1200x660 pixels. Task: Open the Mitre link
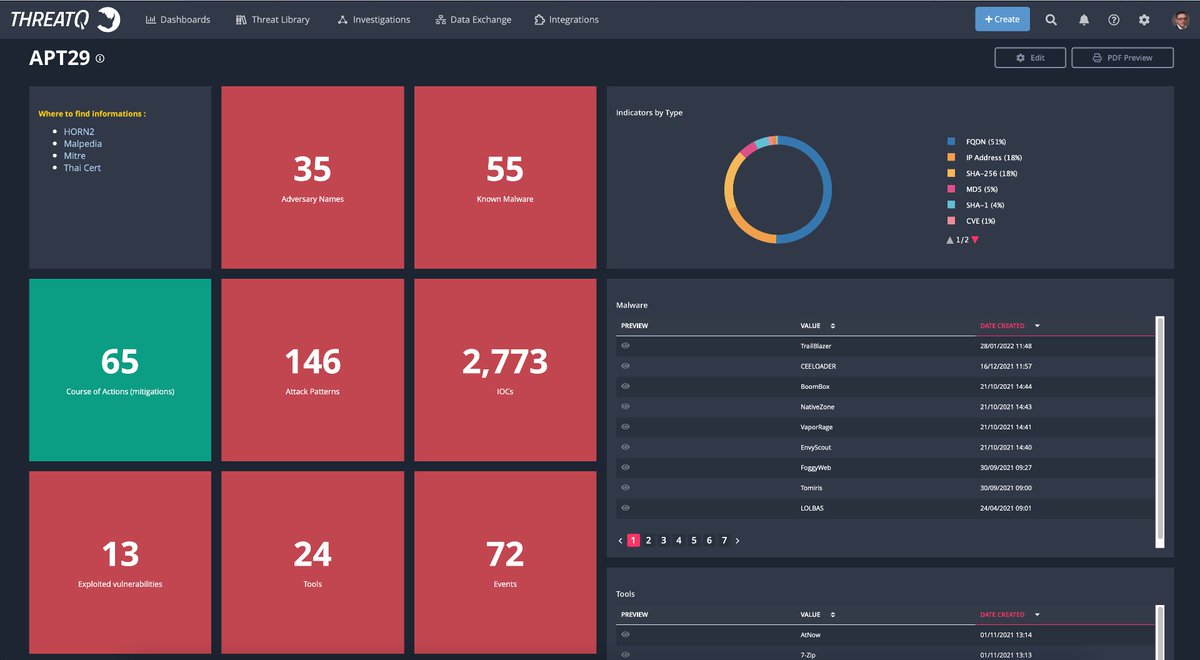pos(75,156)
